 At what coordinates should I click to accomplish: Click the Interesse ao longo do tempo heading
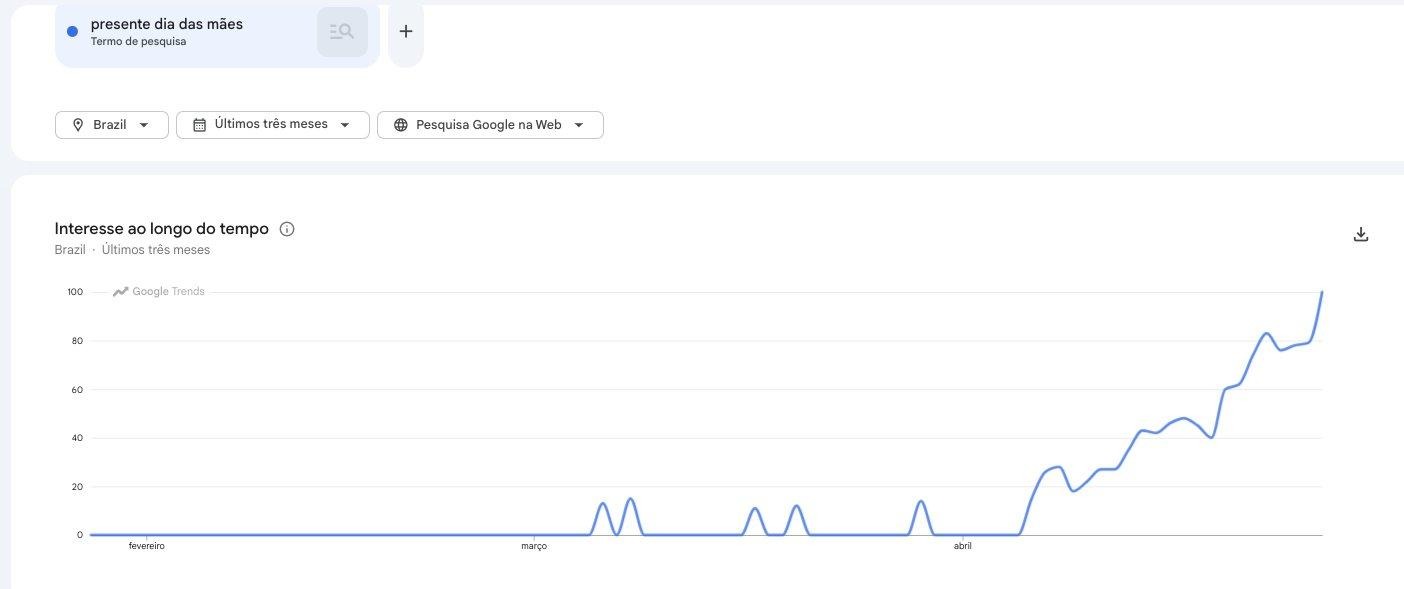tap(162, 229)
